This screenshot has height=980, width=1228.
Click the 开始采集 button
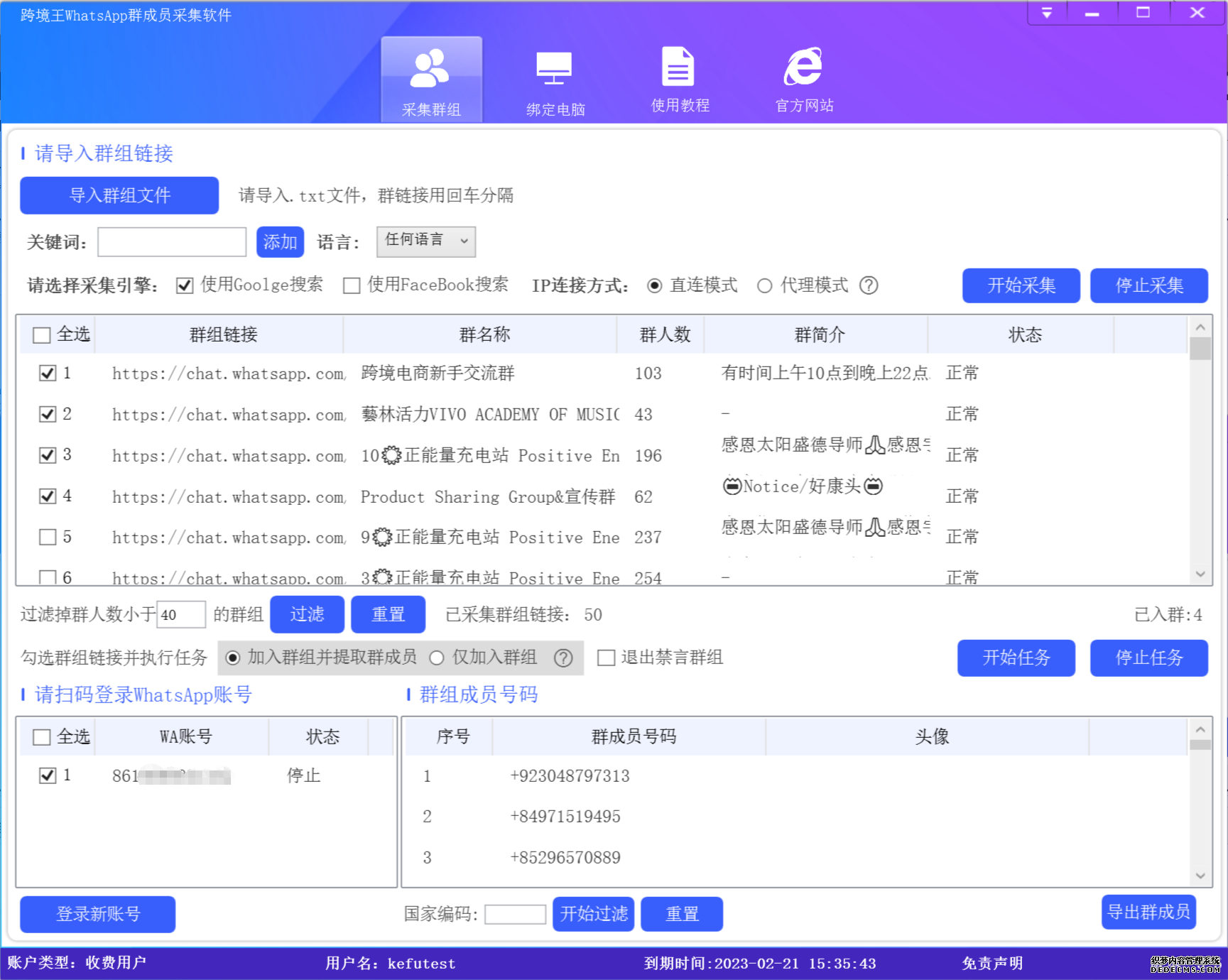1021,285
